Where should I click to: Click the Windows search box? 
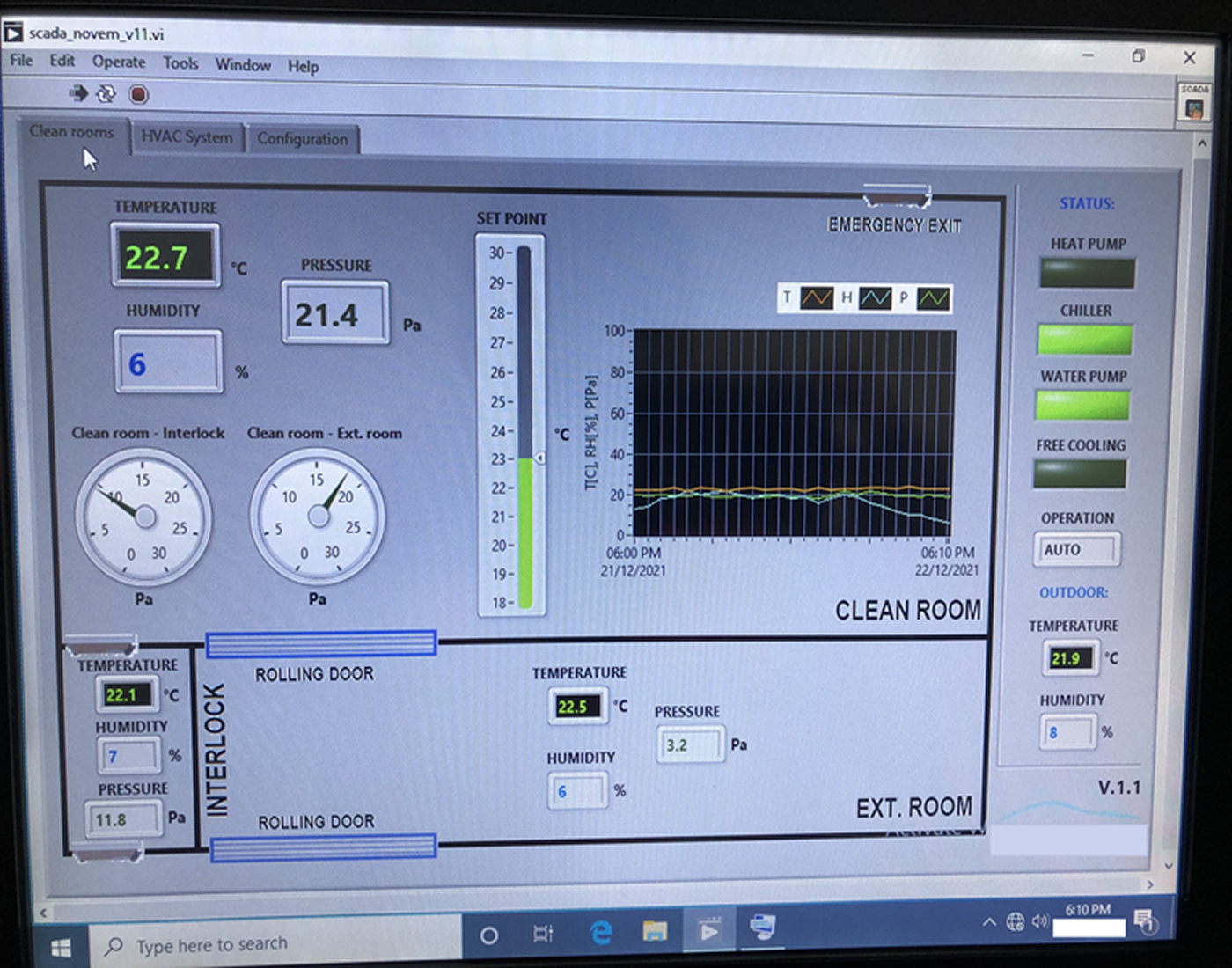275,945
